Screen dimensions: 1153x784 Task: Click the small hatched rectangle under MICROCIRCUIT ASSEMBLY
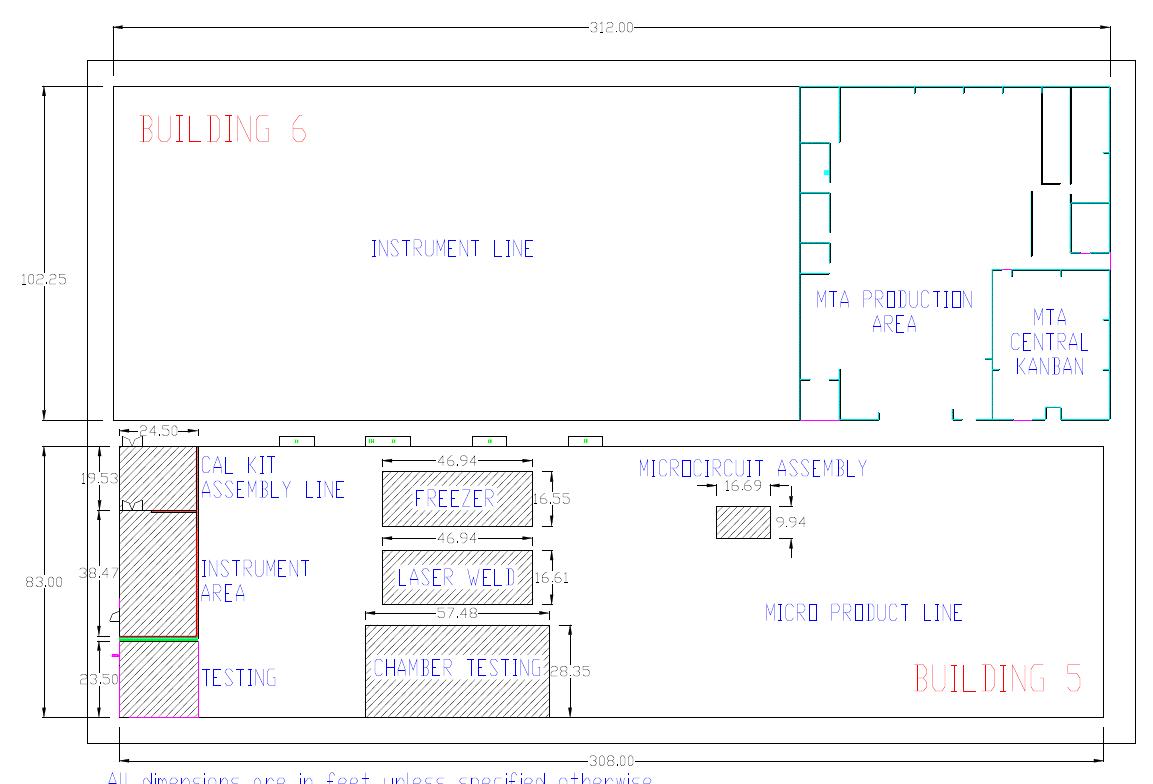743,522
